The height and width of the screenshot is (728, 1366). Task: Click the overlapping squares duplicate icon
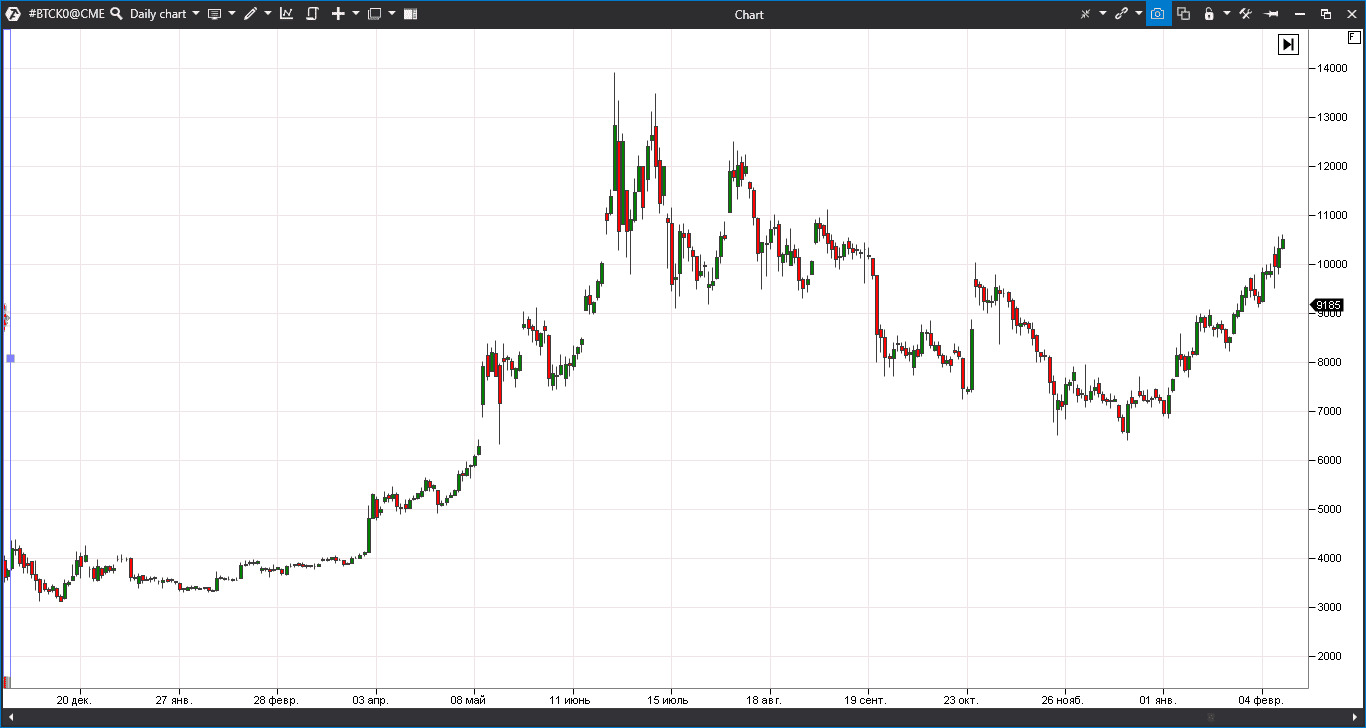(1184, 14)
